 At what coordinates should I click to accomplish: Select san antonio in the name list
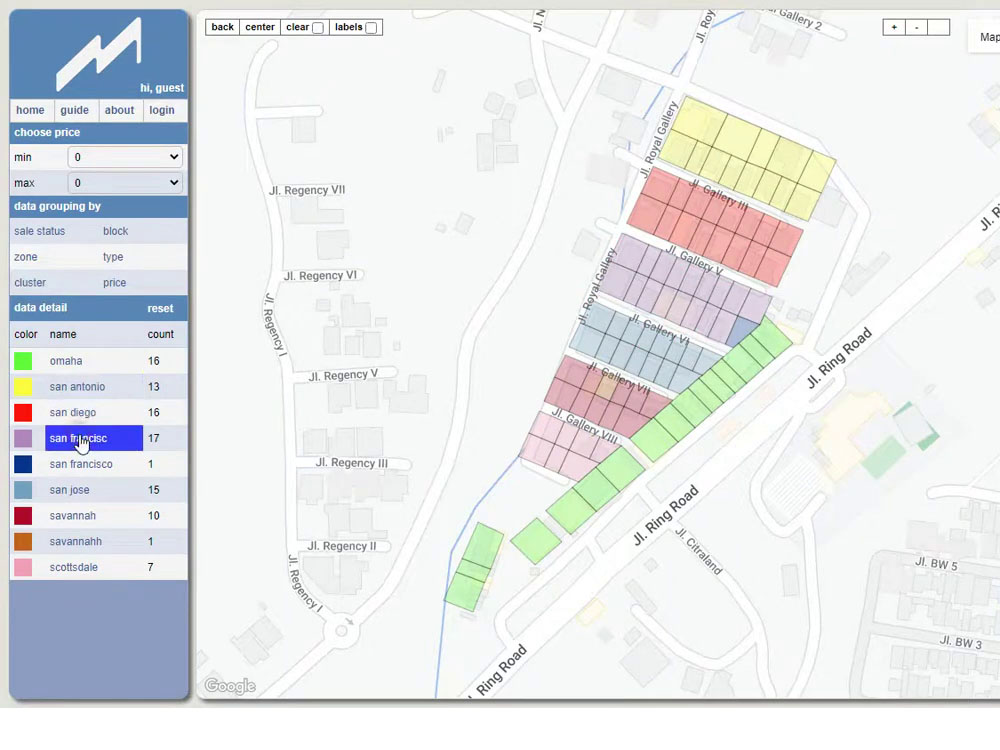[77, 386]
